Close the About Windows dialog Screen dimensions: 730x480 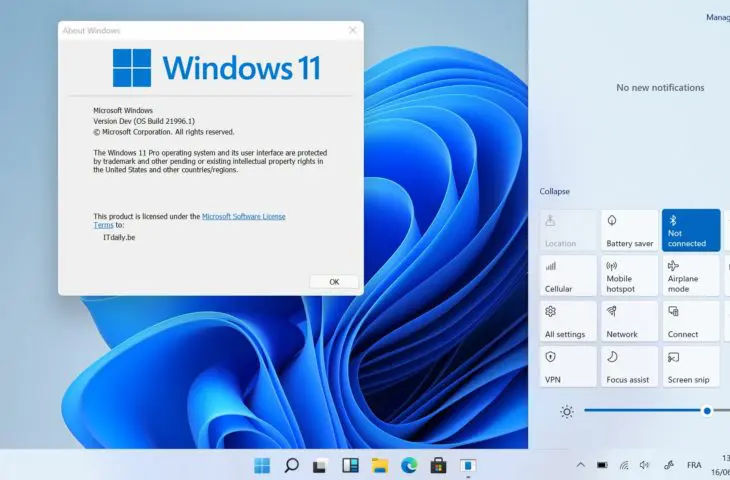[x=352, y=30]
